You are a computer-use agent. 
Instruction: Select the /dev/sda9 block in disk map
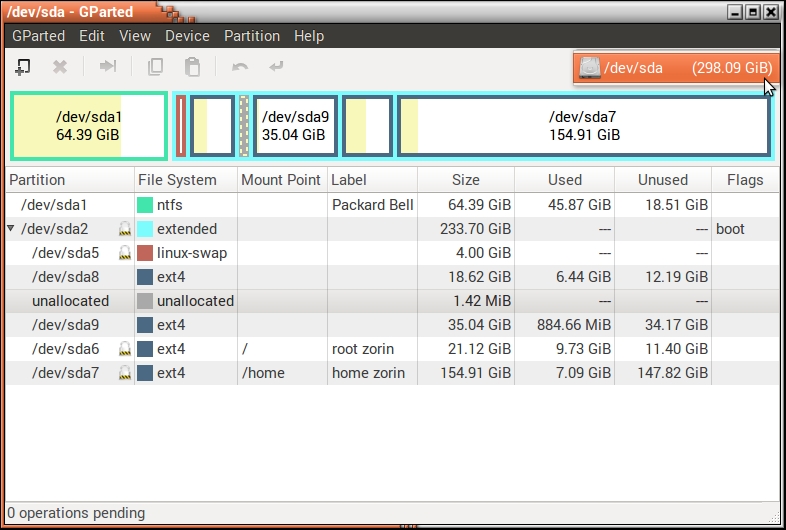tap(295, 126)
